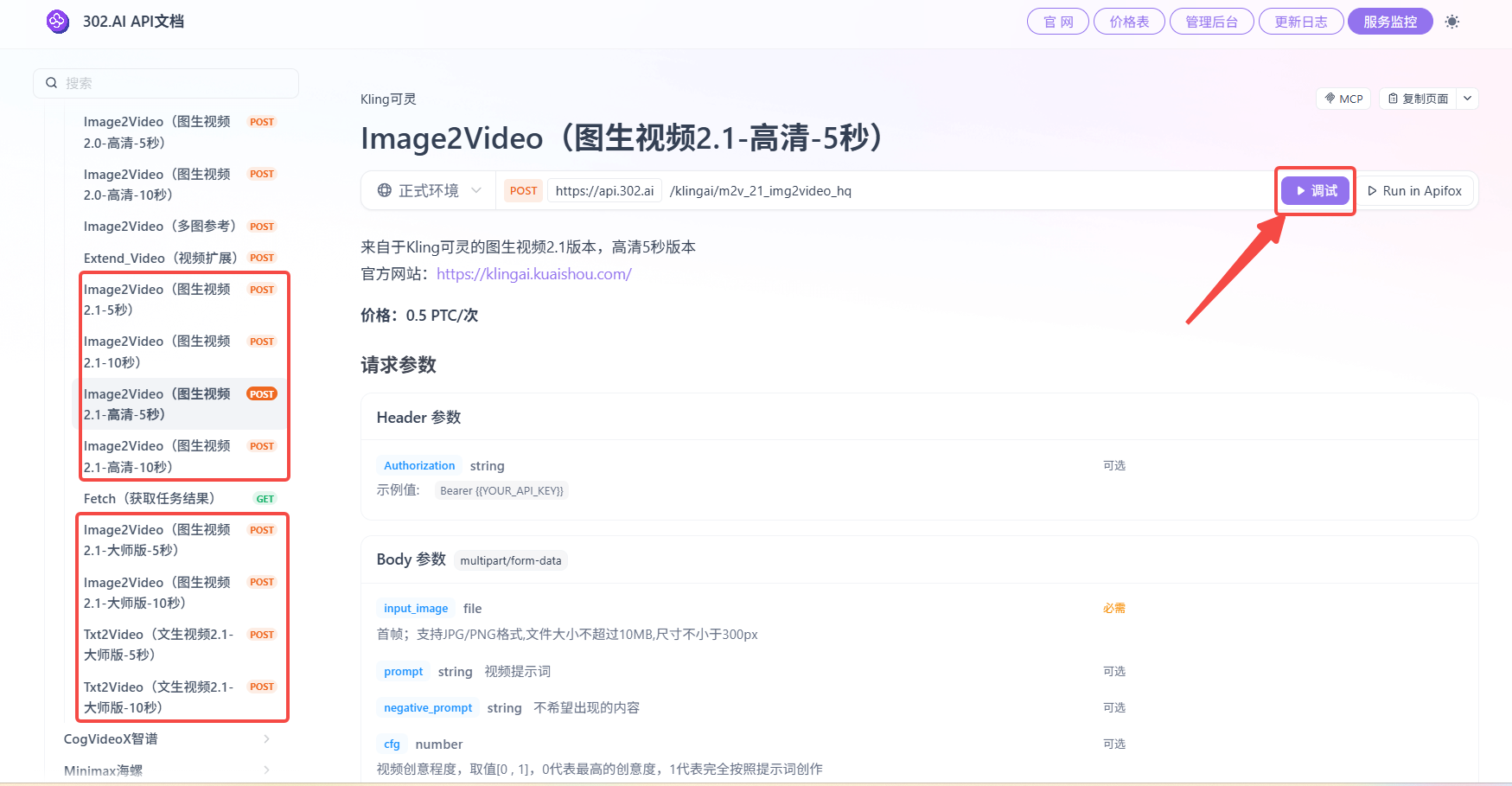
Task: Click the search magnifier icon
Action: (x=52, y=83)
